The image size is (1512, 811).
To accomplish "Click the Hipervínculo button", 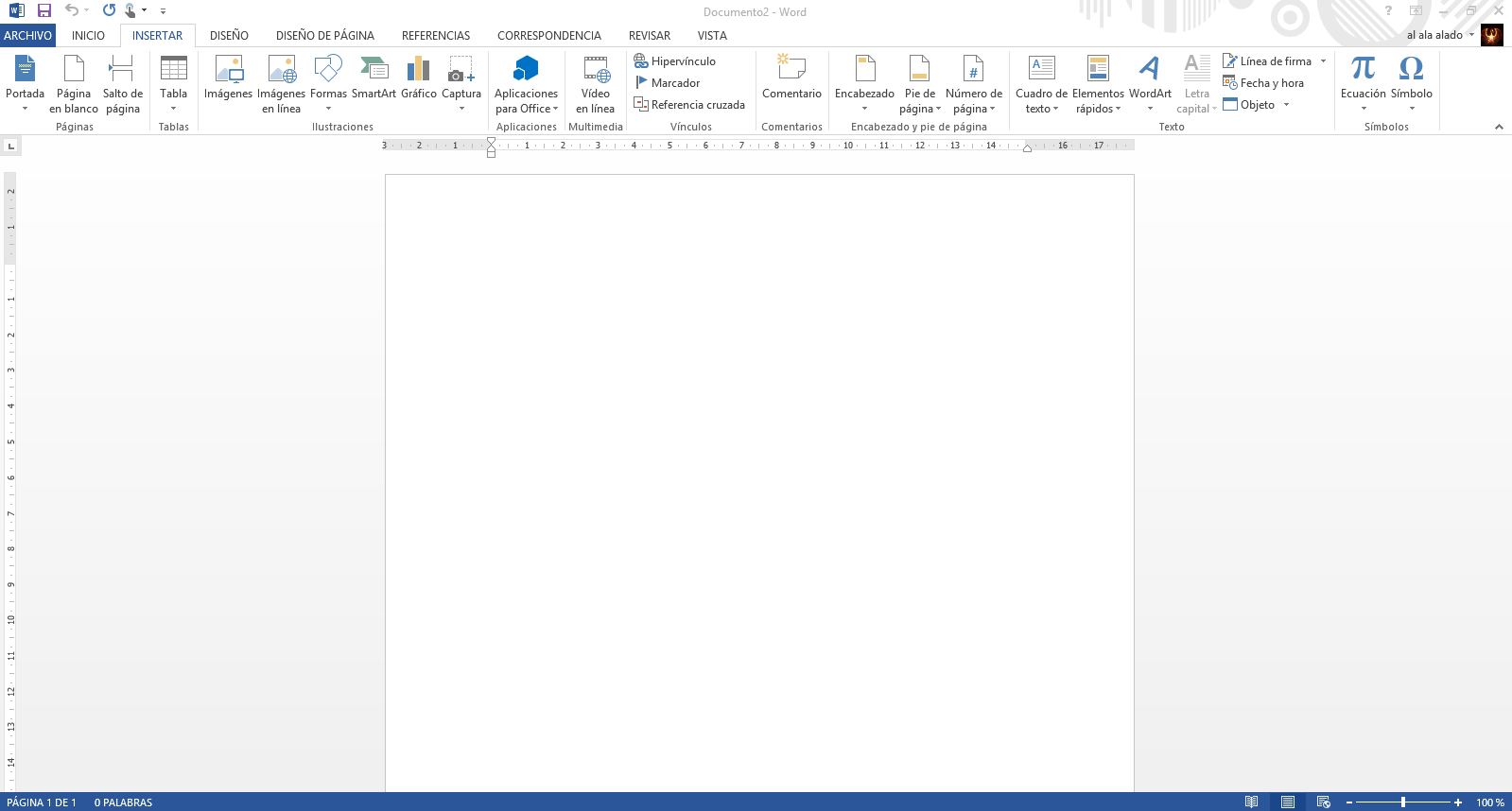I will click(x=675, y=61).
